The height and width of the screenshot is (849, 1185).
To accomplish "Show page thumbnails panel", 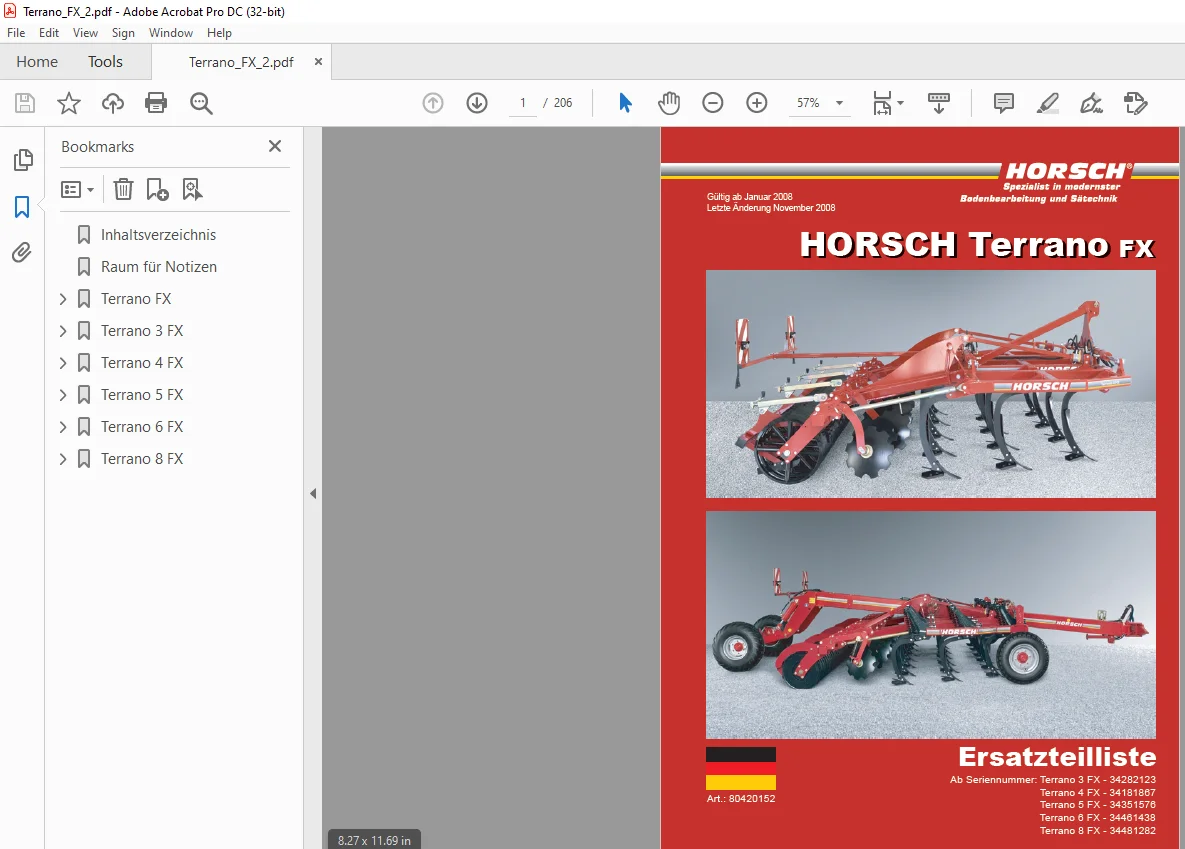I will (23, 160).
